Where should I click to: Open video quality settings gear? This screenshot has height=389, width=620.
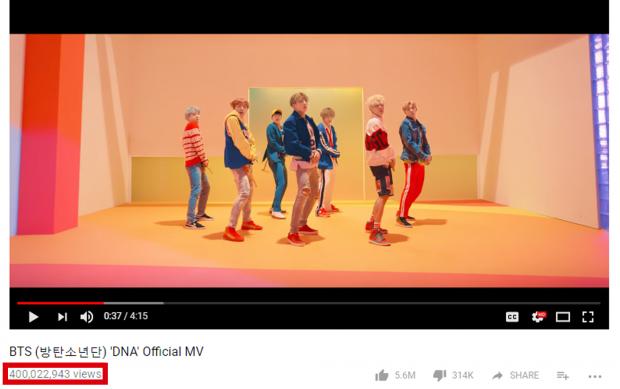pos(538,316)
